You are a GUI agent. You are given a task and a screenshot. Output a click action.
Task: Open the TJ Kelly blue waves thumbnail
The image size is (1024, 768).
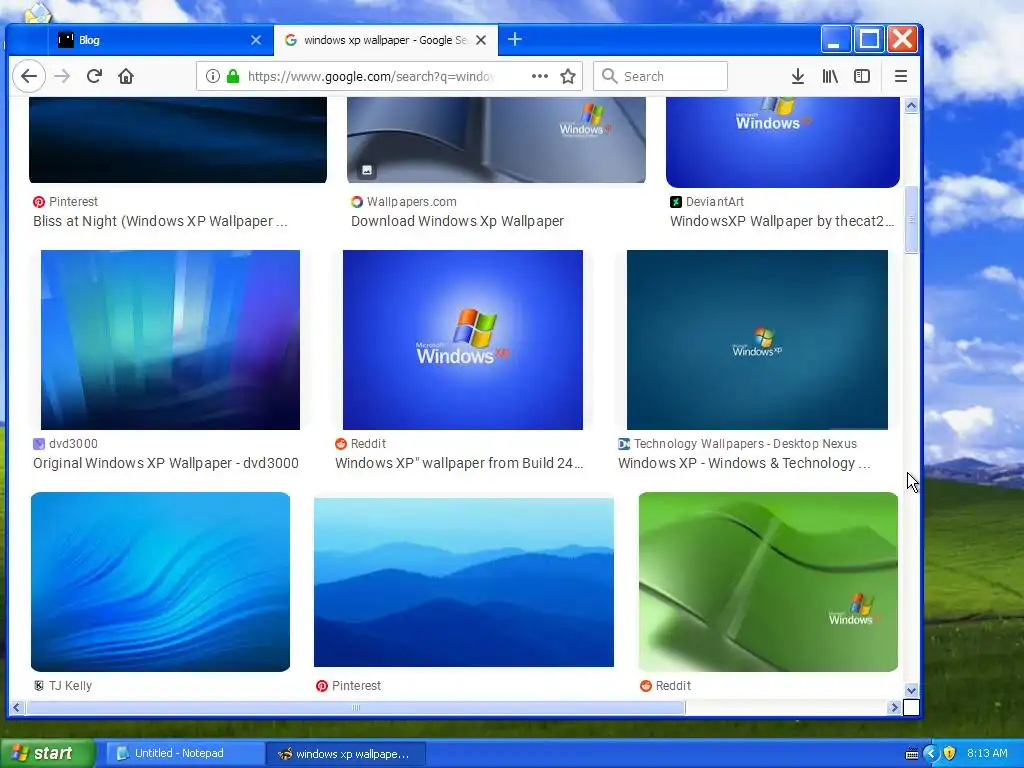click(x=160, y=582)
